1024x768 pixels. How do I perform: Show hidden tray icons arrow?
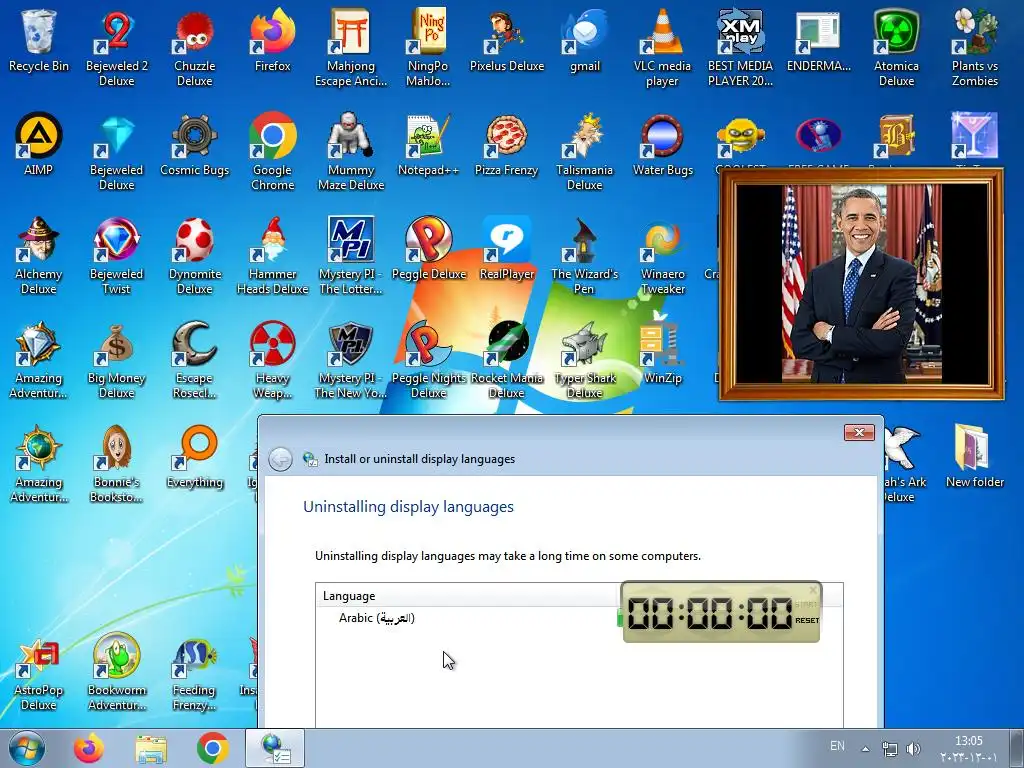pos(865,748)
